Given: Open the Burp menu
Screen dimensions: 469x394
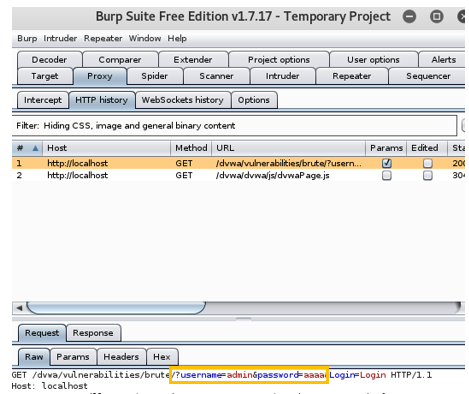Looking at the screenshot, I should 27,38.
